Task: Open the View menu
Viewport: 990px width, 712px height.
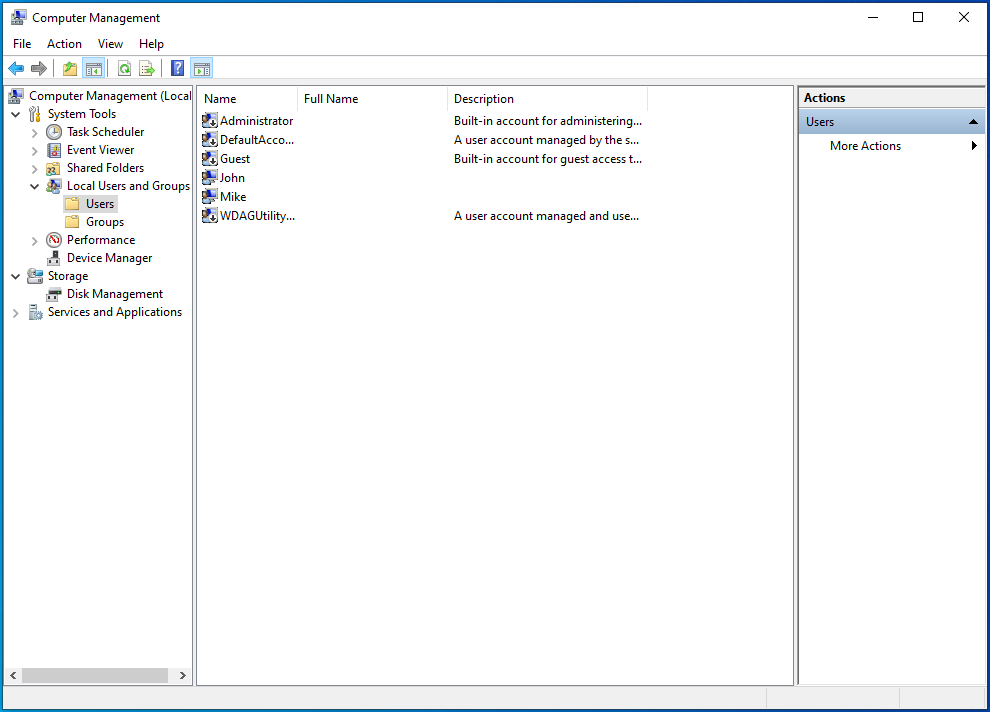Action: 110,44
